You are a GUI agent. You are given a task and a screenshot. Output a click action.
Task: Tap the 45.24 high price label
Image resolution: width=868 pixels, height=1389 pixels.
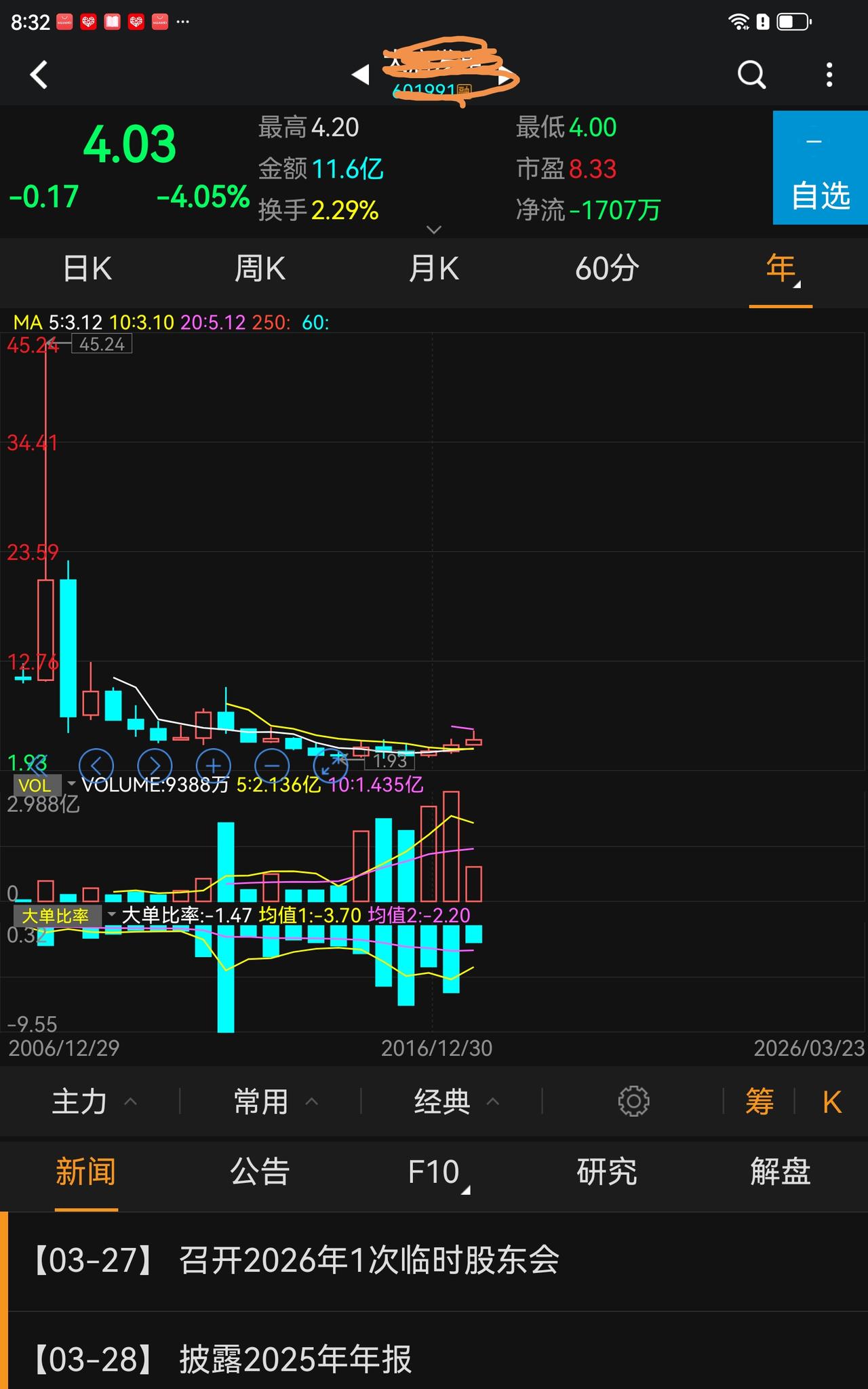(x=102, y=344)
